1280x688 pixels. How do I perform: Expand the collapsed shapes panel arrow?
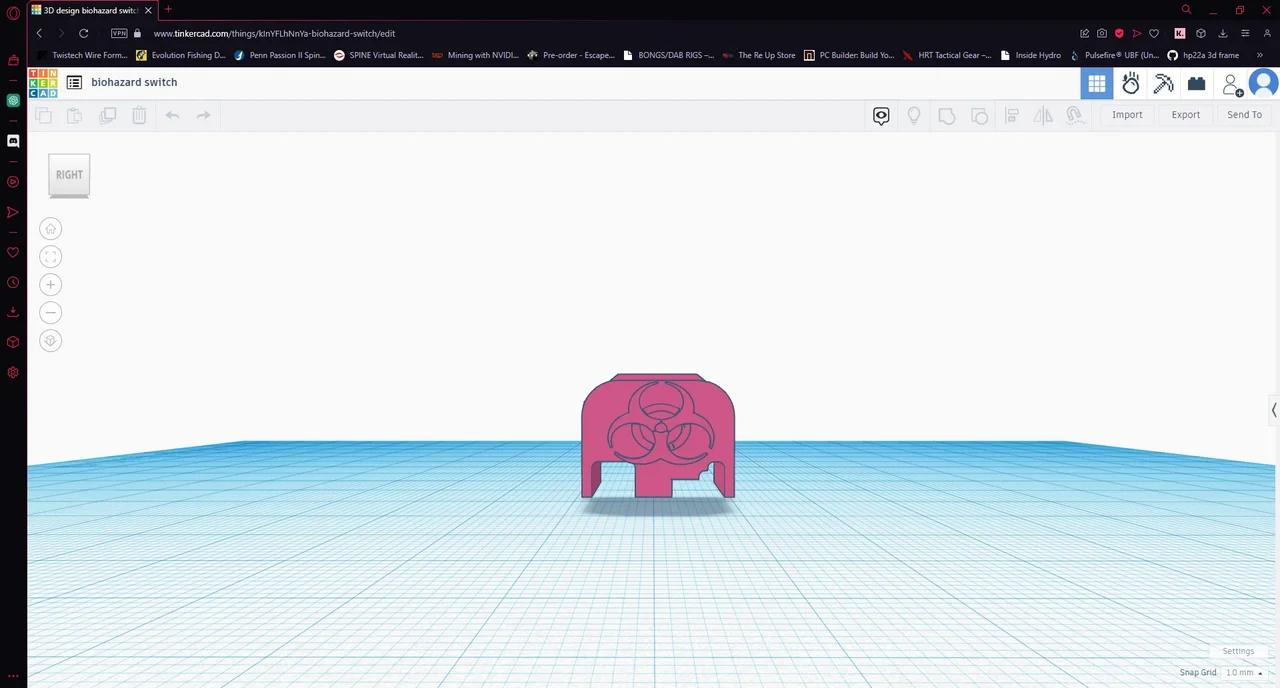tap(1273, 410)
